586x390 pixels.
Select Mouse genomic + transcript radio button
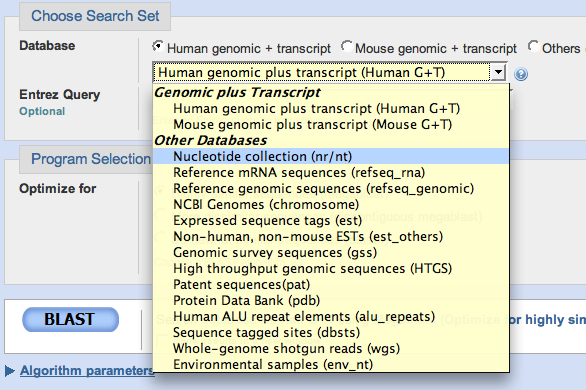(x=346, y=47)
